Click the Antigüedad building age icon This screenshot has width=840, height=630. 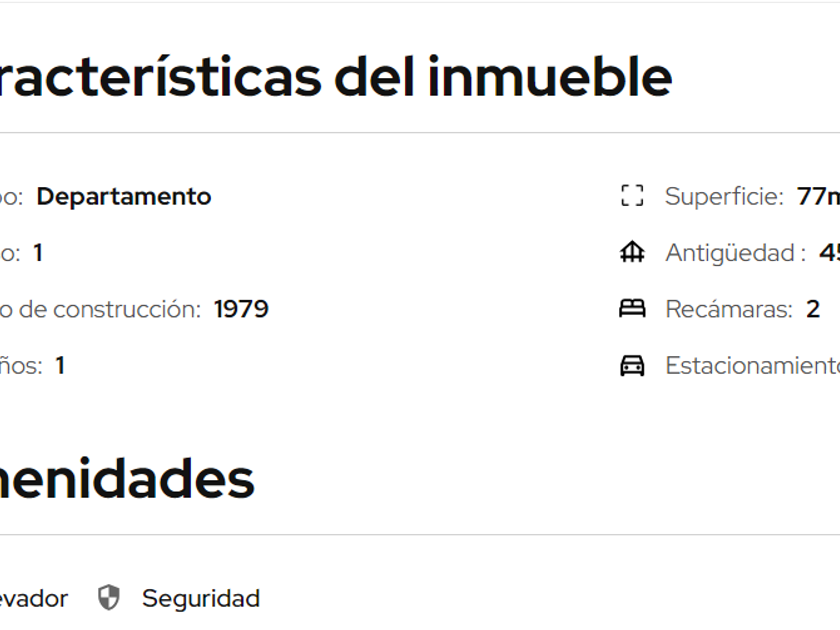(x=632, y=253)
